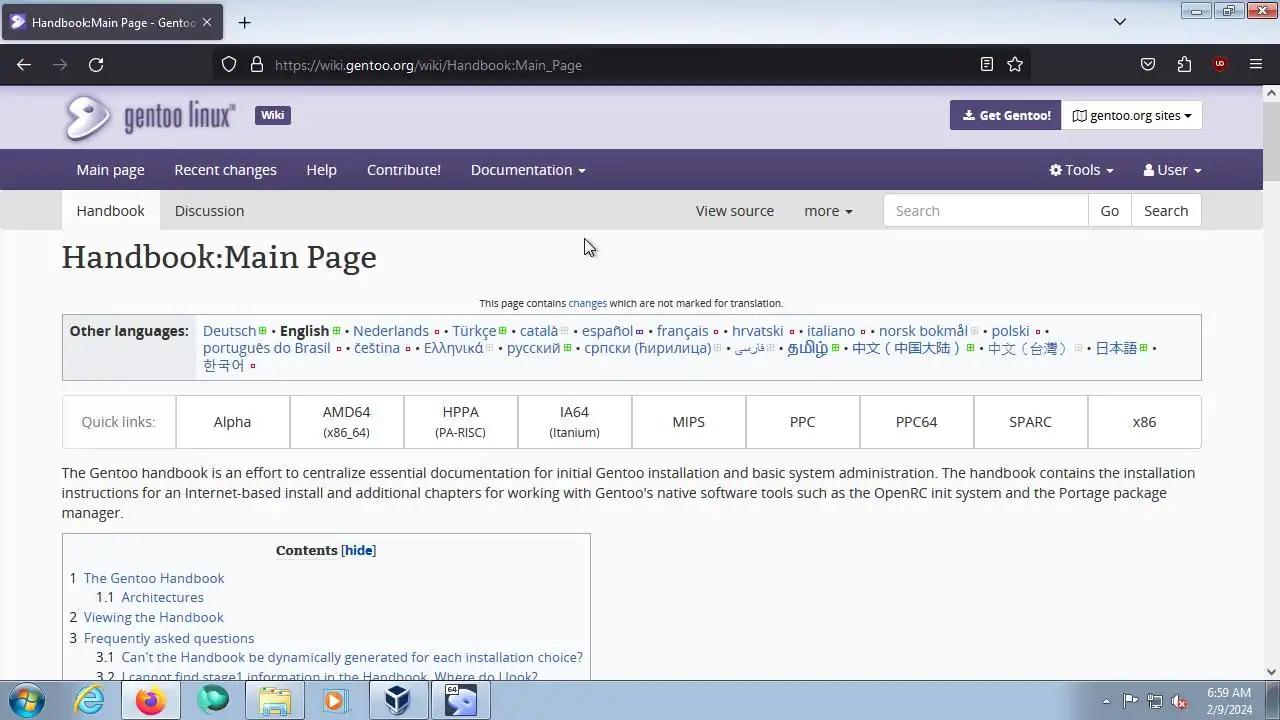The width and height of the screenshot is (1280, 720).
Task: Open the tracking protection shield icon
Action: [x=229, y=65]
